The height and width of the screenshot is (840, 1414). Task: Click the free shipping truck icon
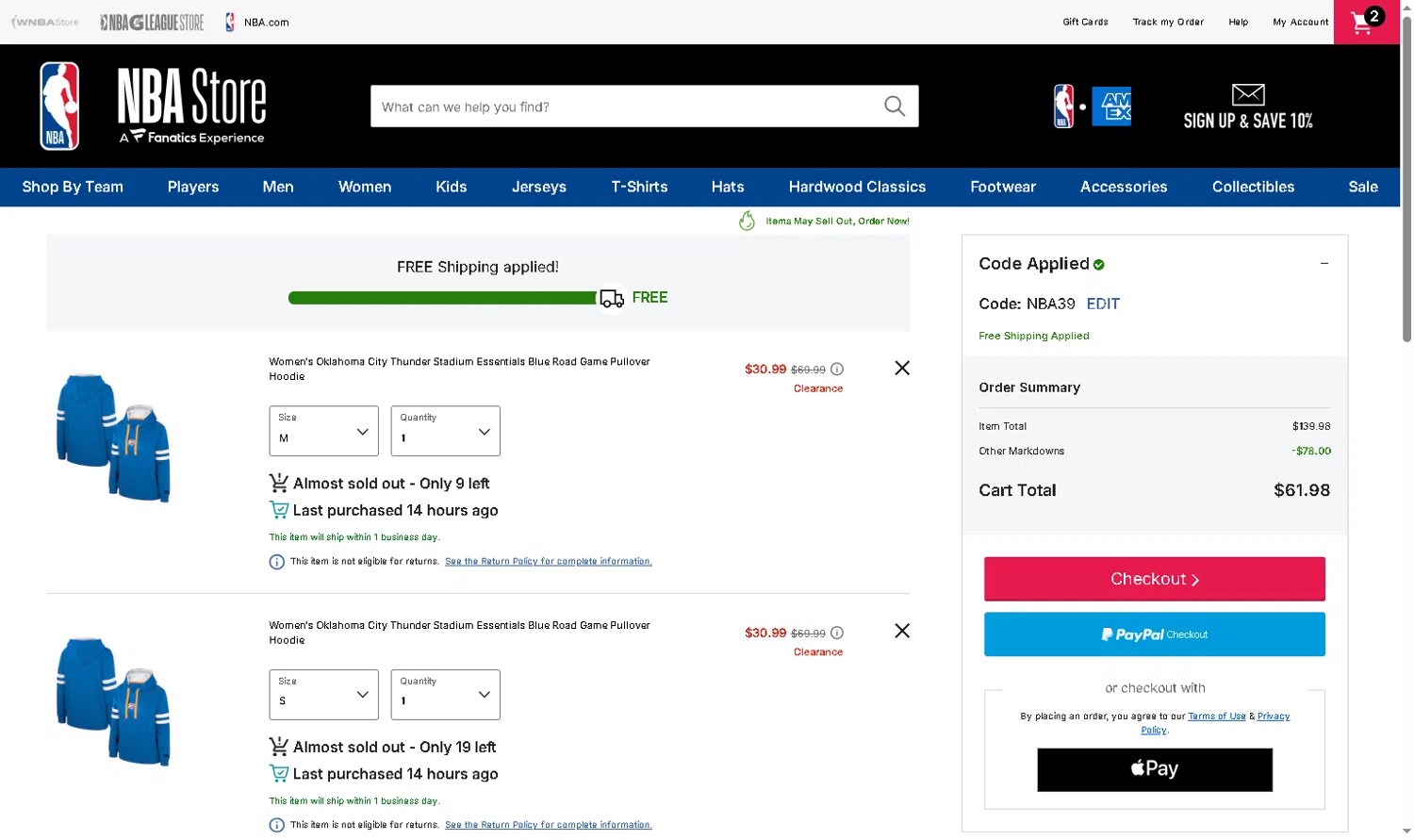click(612, 298)
